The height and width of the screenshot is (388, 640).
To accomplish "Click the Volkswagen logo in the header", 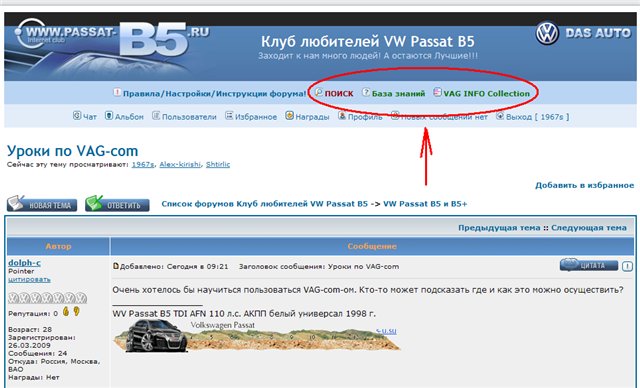I will click(x=547, y=33).
